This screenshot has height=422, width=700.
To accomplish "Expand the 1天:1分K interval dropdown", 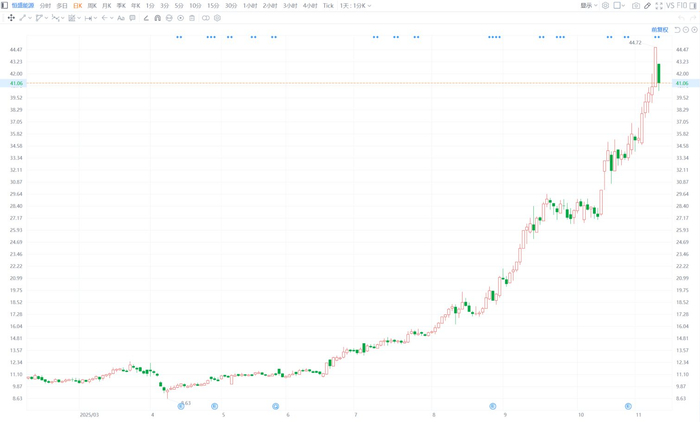I will coord(355,6).
